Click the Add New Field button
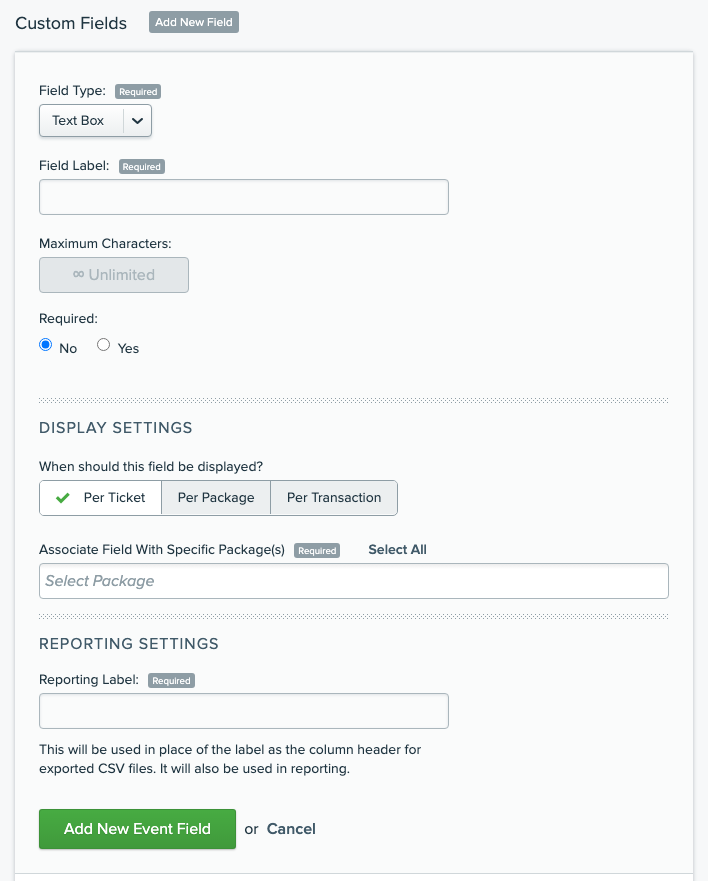 coord(194,22)
